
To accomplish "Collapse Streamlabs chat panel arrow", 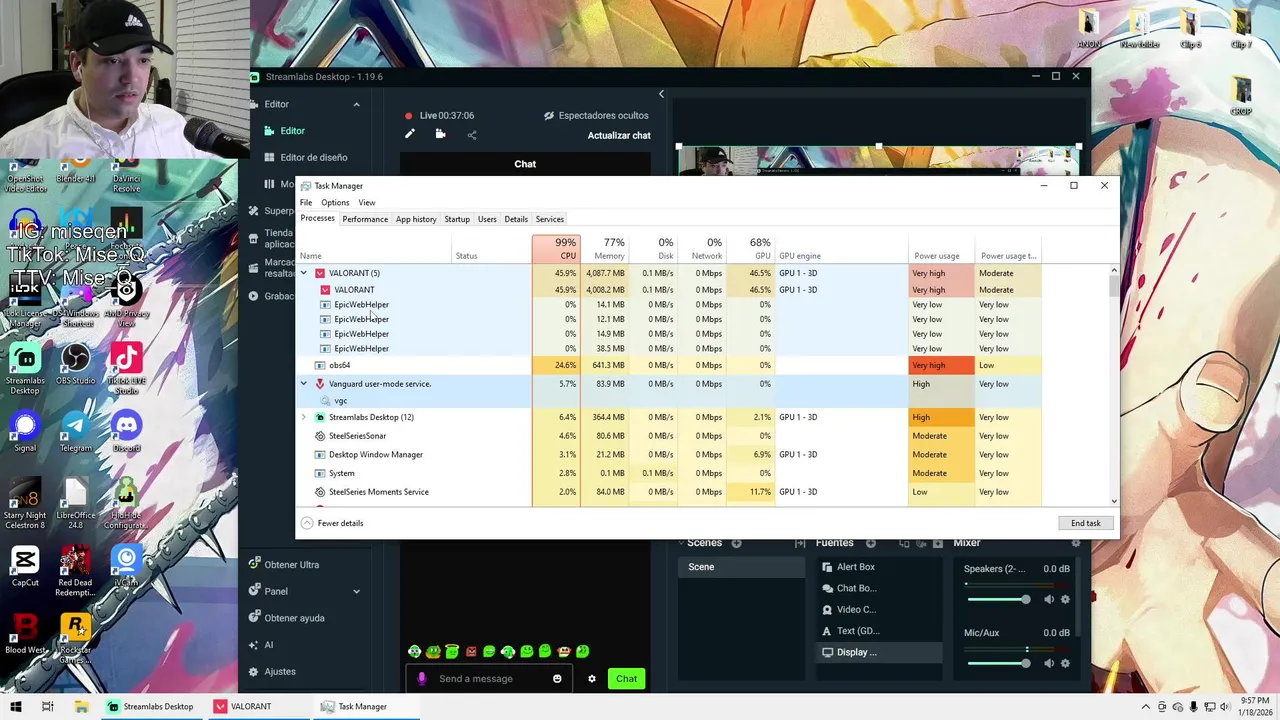I will tap(661, 94).
